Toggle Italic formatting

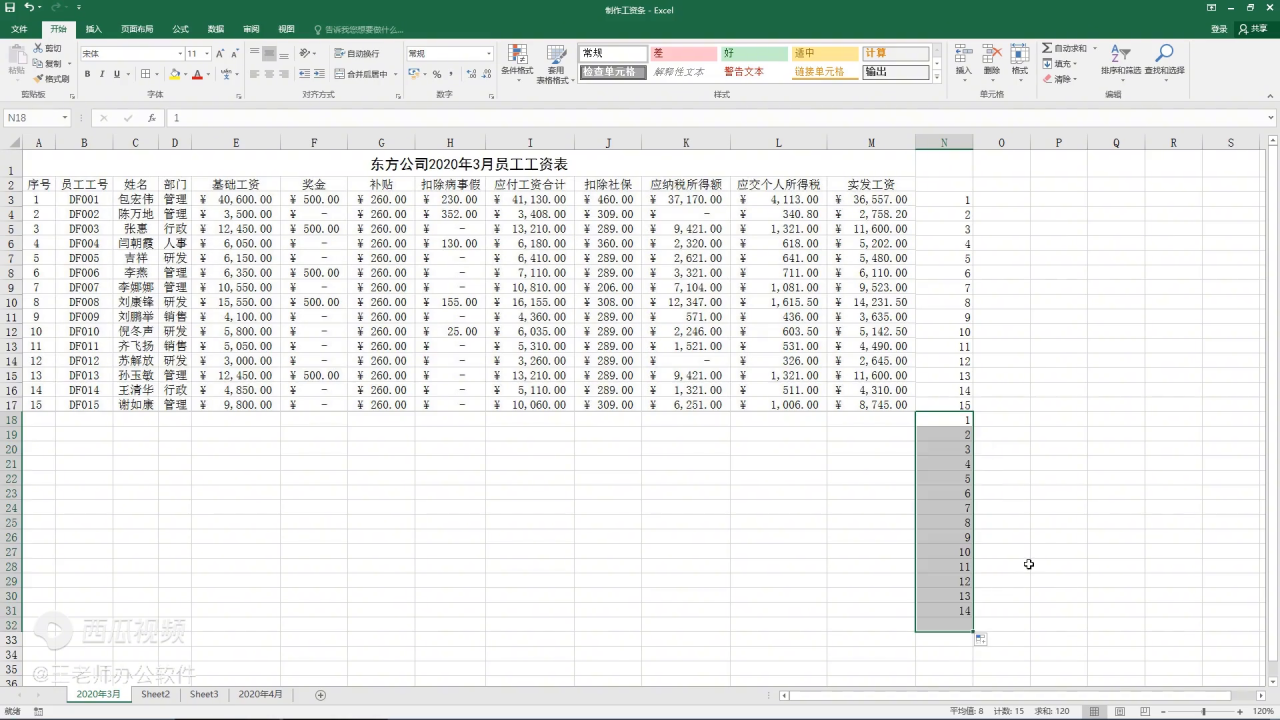[x=102, y=74]
